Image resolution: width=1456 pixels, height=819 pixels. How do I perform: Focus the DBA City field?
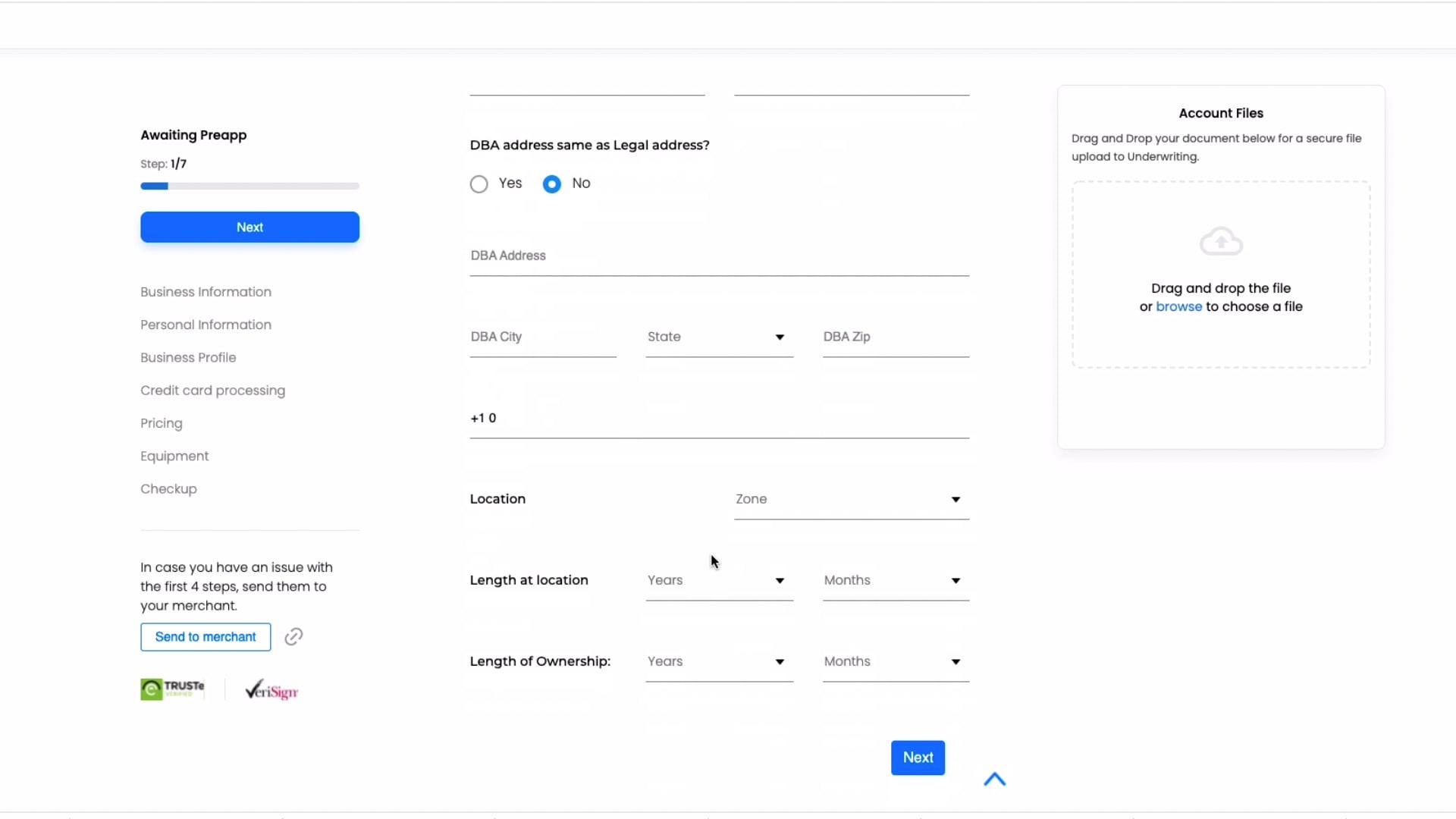coord(543,337)
